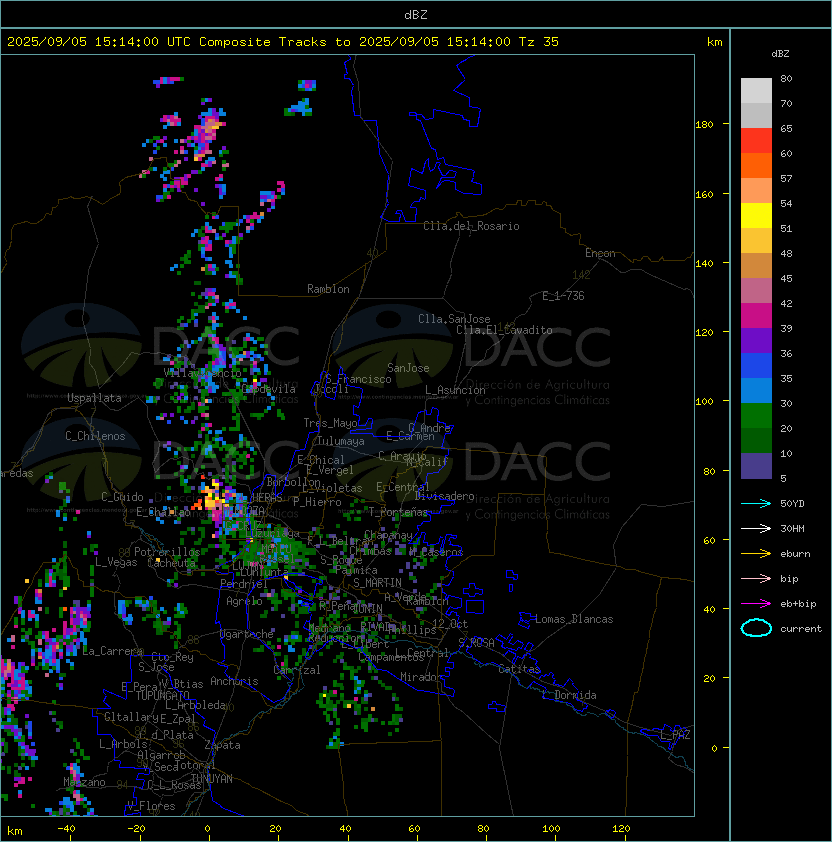Click the cyan 'current' ellipse symbol

coord(756,628)
